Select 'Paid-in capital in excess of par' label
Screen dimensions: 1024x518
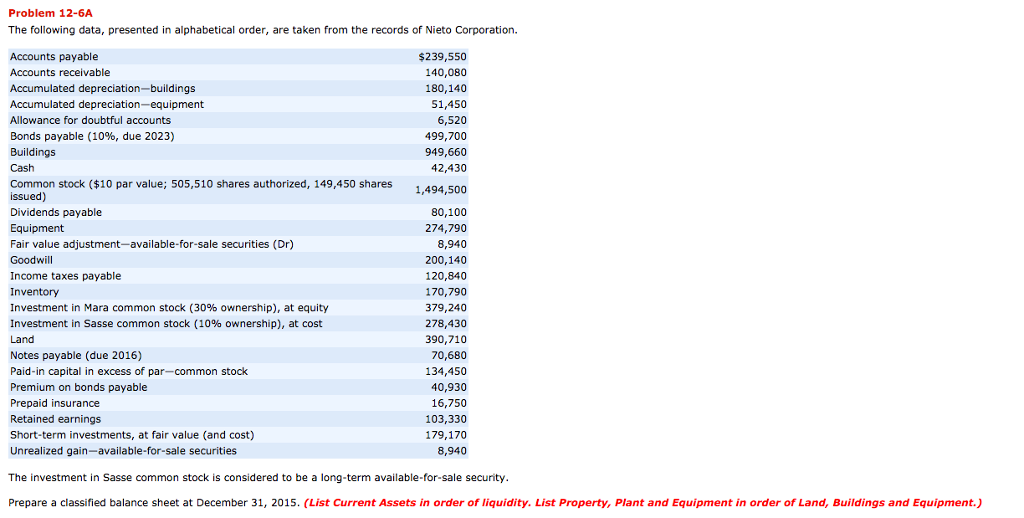point(129,372)
